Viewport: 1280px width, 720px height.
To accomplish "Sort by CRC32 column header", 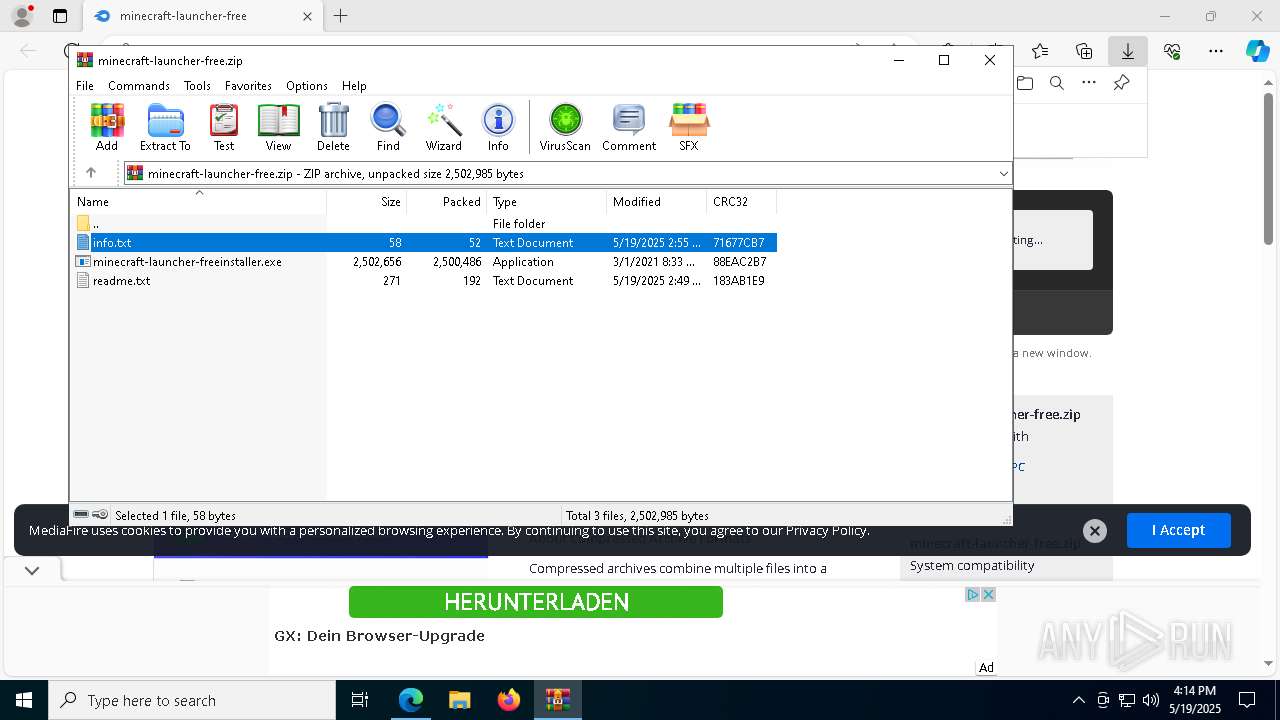I will (x=742, y=202).
